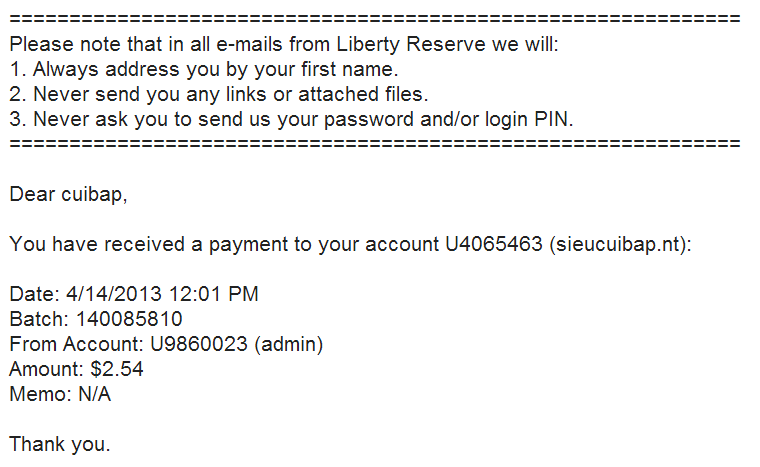This screenshot has height=467, width=760.
Task: Click the account name "(sieucuibap.nt)"
Action: (620, 244)
